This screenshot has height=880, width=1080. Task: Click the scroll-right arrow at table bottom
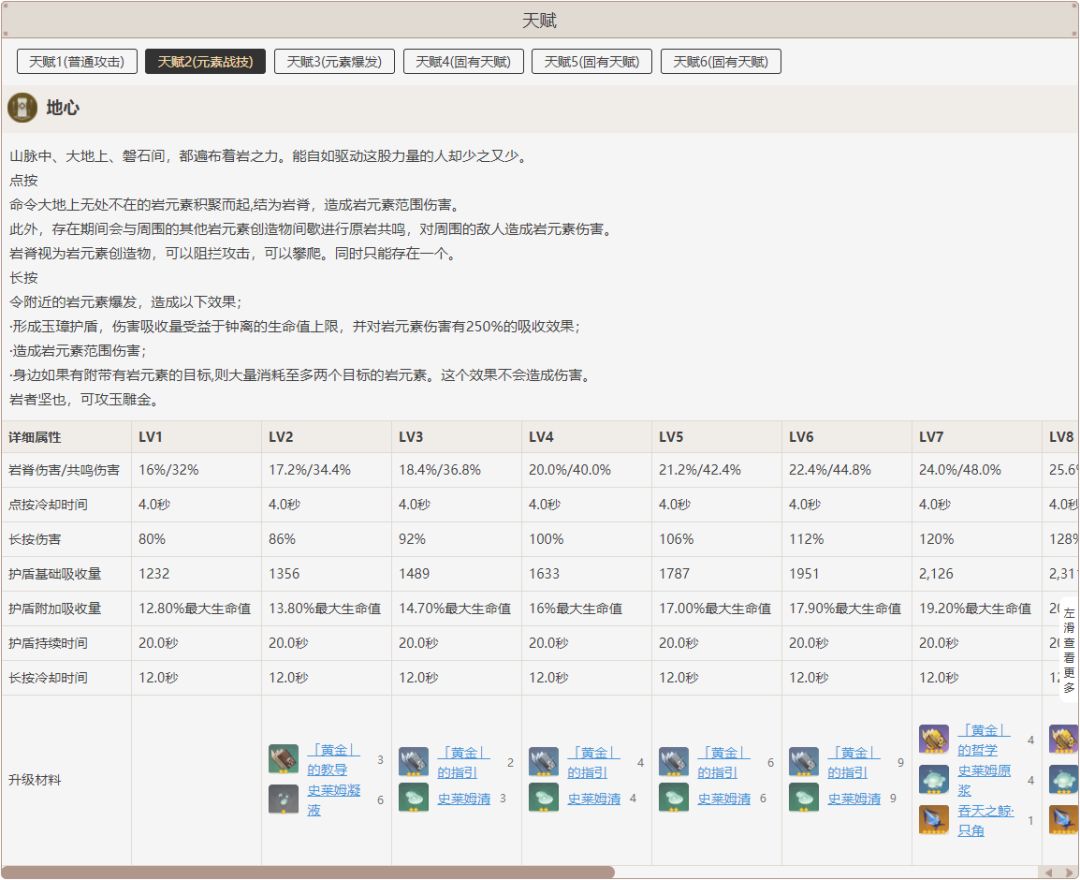click(1068, 872)
